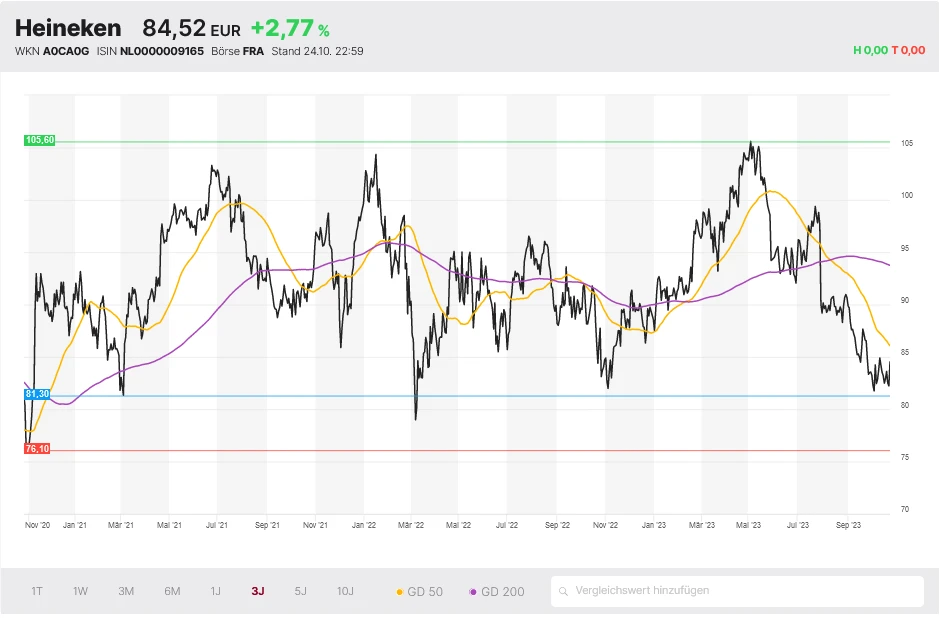941x618 pixels.
Task: Toggle the GD 50 moving average
Action: 420,591
